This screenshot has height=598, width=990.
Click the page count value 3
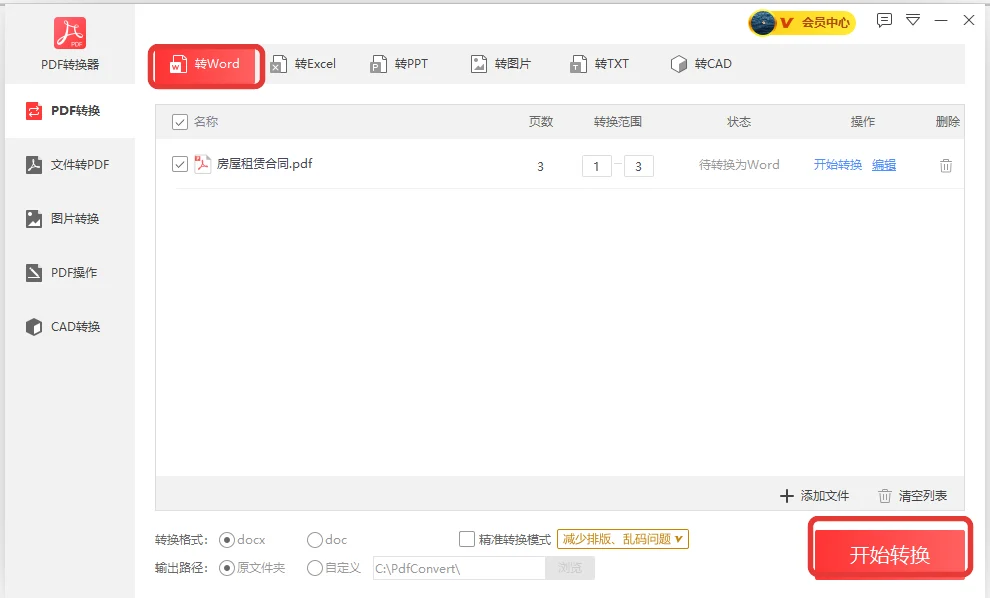(540, 167)
